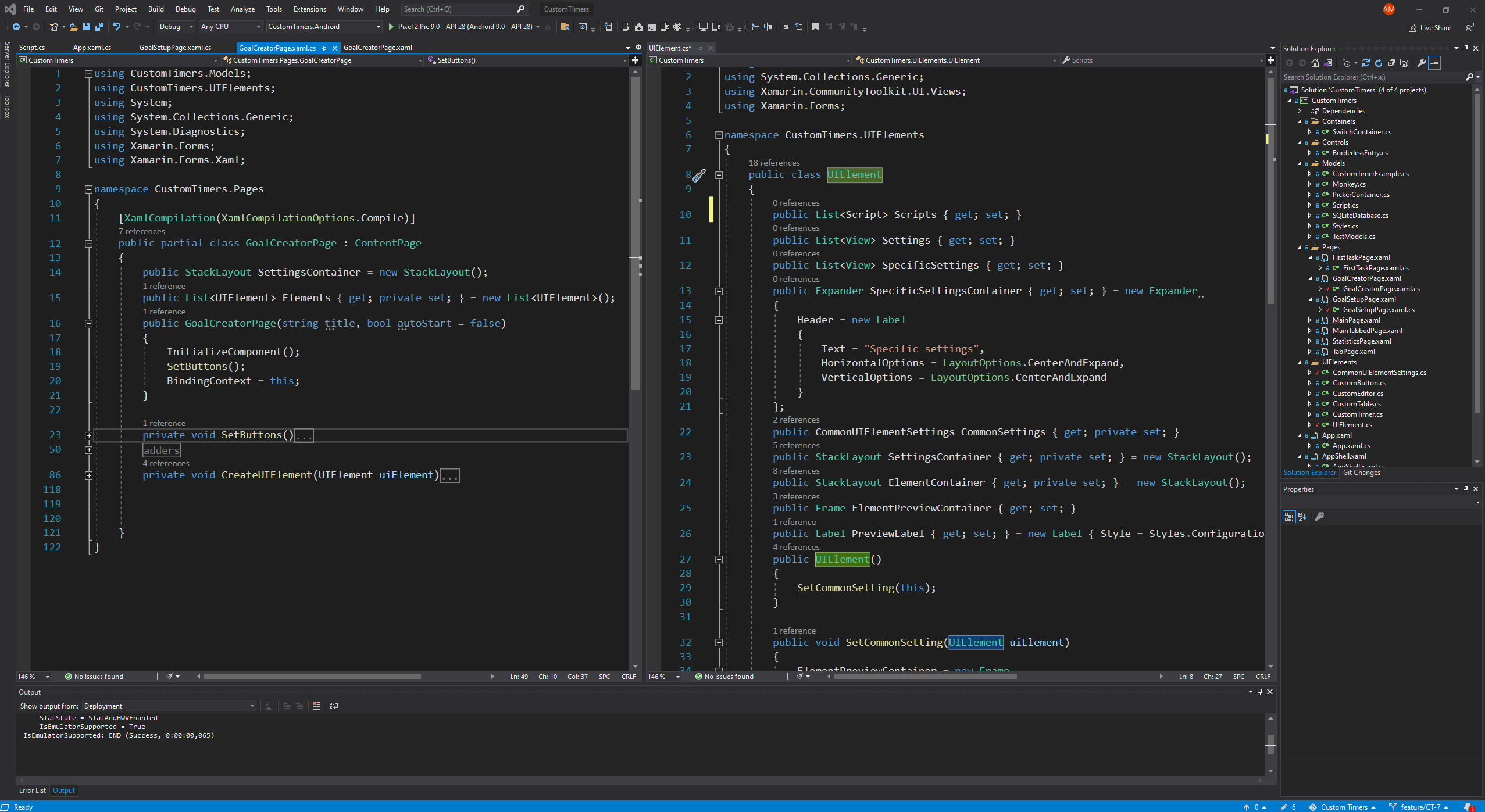Pin the Output panel
Image resolution: width=1485 pixels, height=812 pixels.
tap(1260, 692)
